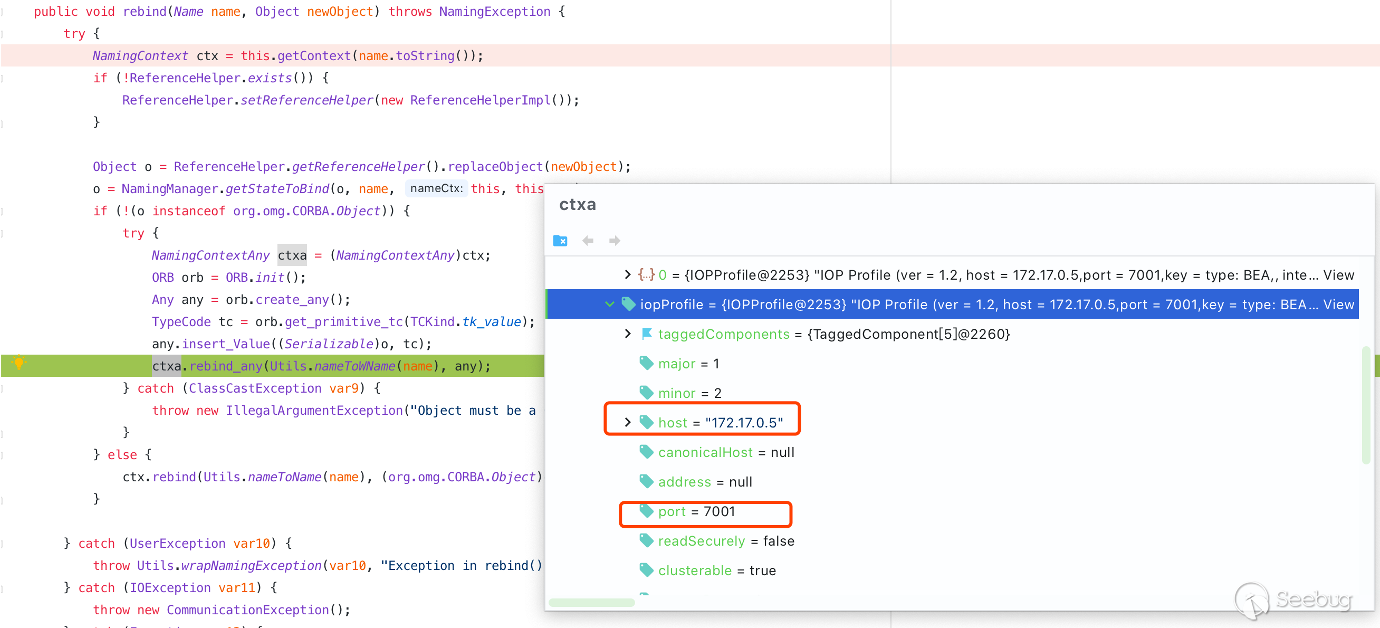Expand the taggedComponents node
The image size is (1380, 628).
(x=627, y=334)
